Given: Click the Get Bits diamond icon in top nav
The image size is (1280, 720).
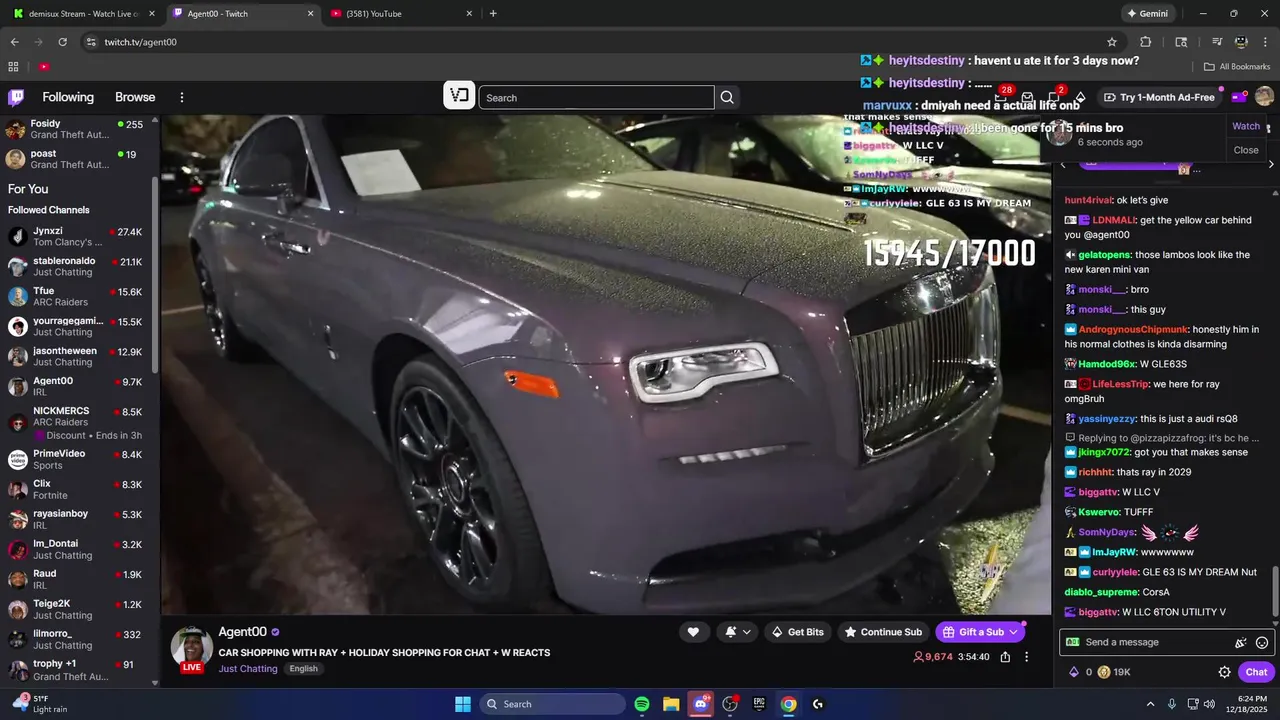Looking at the screenshot, I should point(1080,97).
